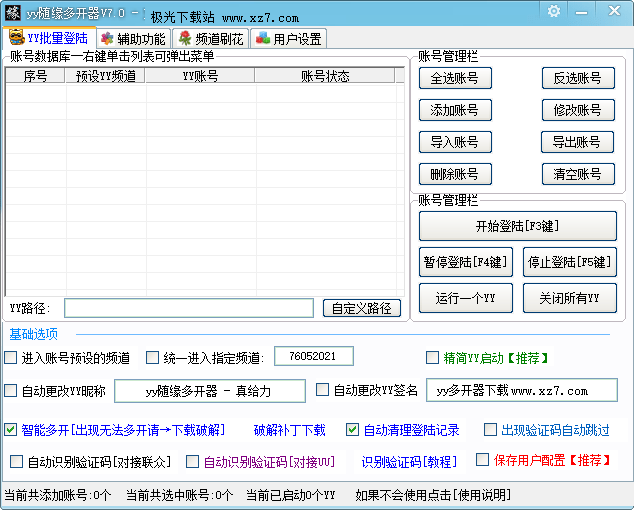Click the YY账号 column header

coord(200,76)
